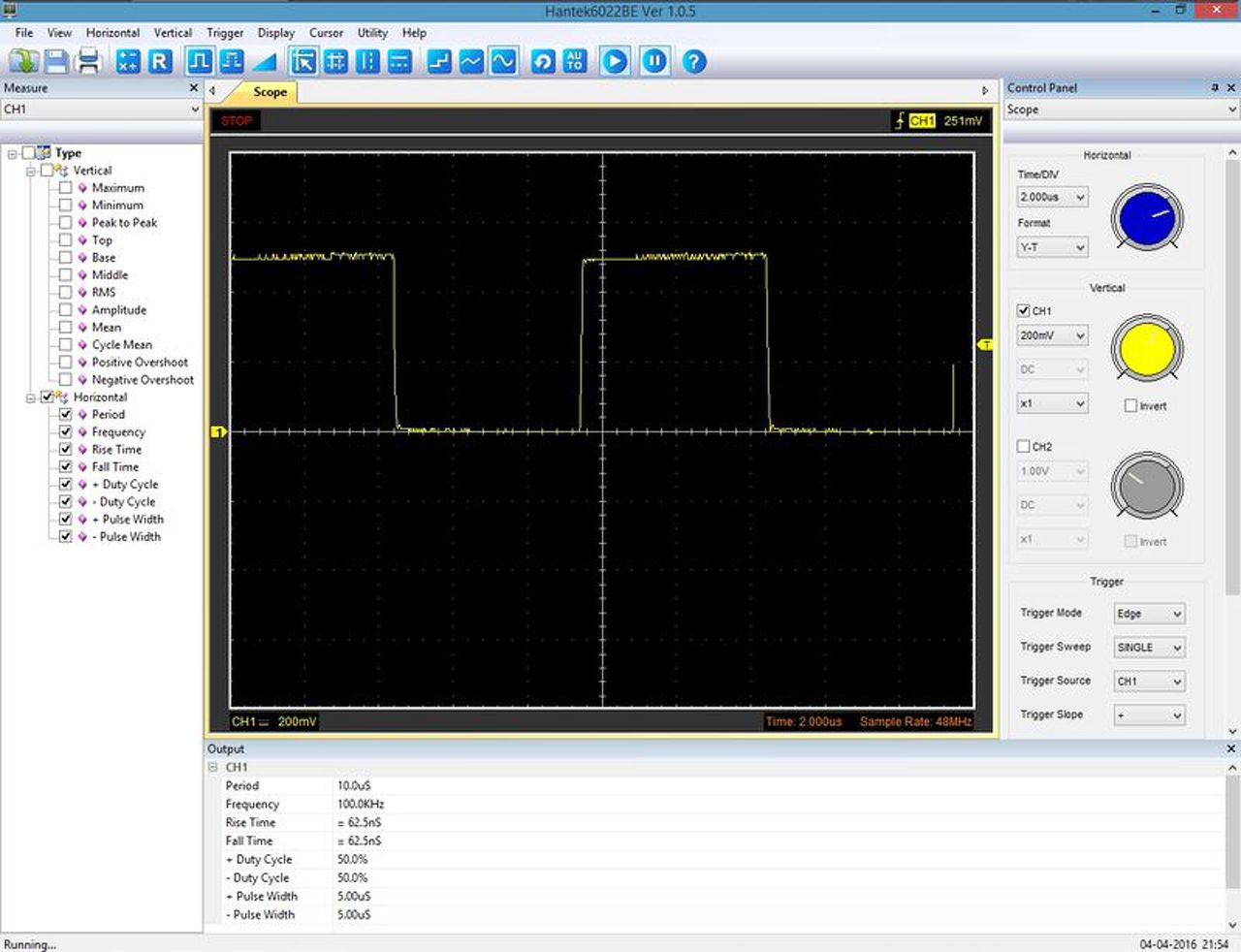The image size is (1241, 952).
Task: Click the blue pause button in toolbar
Action: [654, 62]
